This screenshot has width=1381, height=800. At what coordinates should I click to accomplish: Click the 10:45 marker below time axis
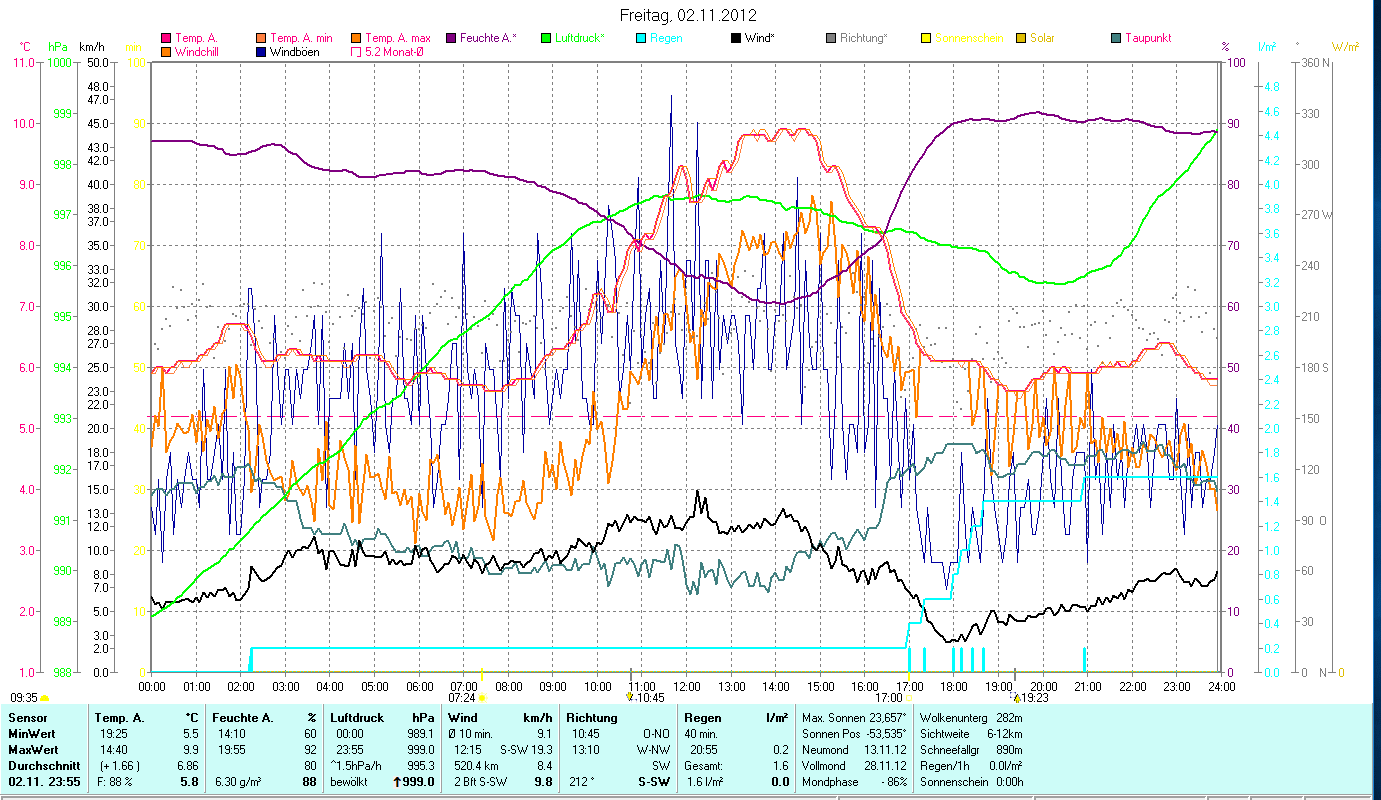(646, 697)
